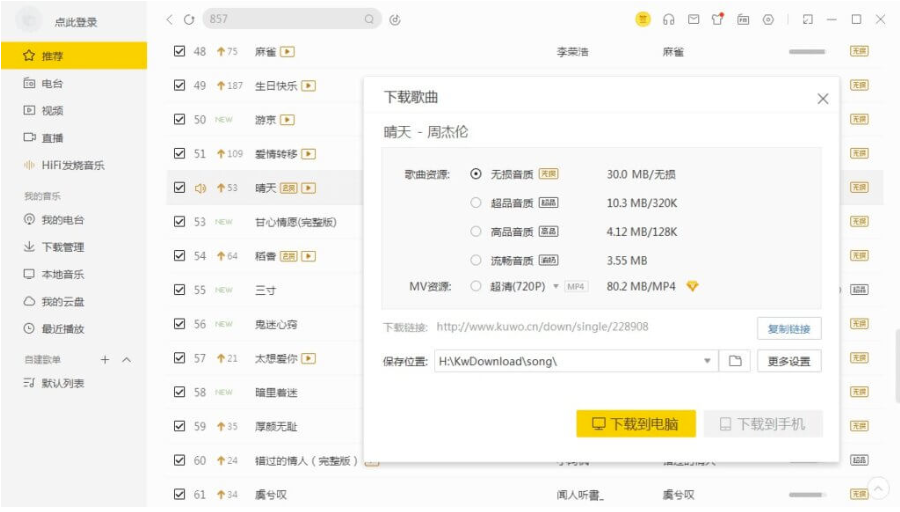Click the folder browse icon for save location

[x=735, y=361]
